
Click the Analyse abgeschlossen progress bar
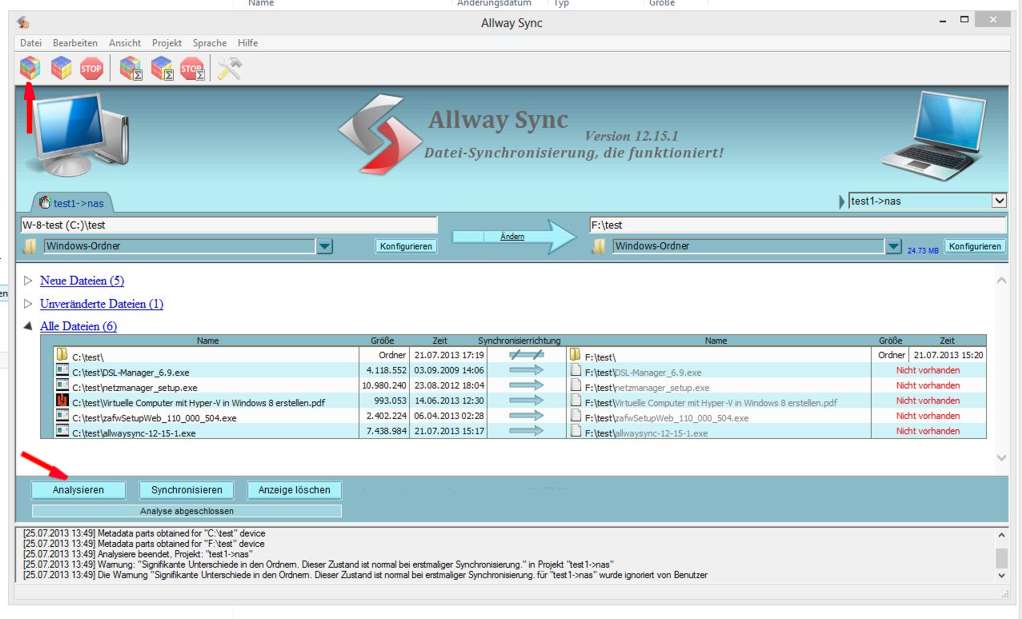click(x=187, y=511)
